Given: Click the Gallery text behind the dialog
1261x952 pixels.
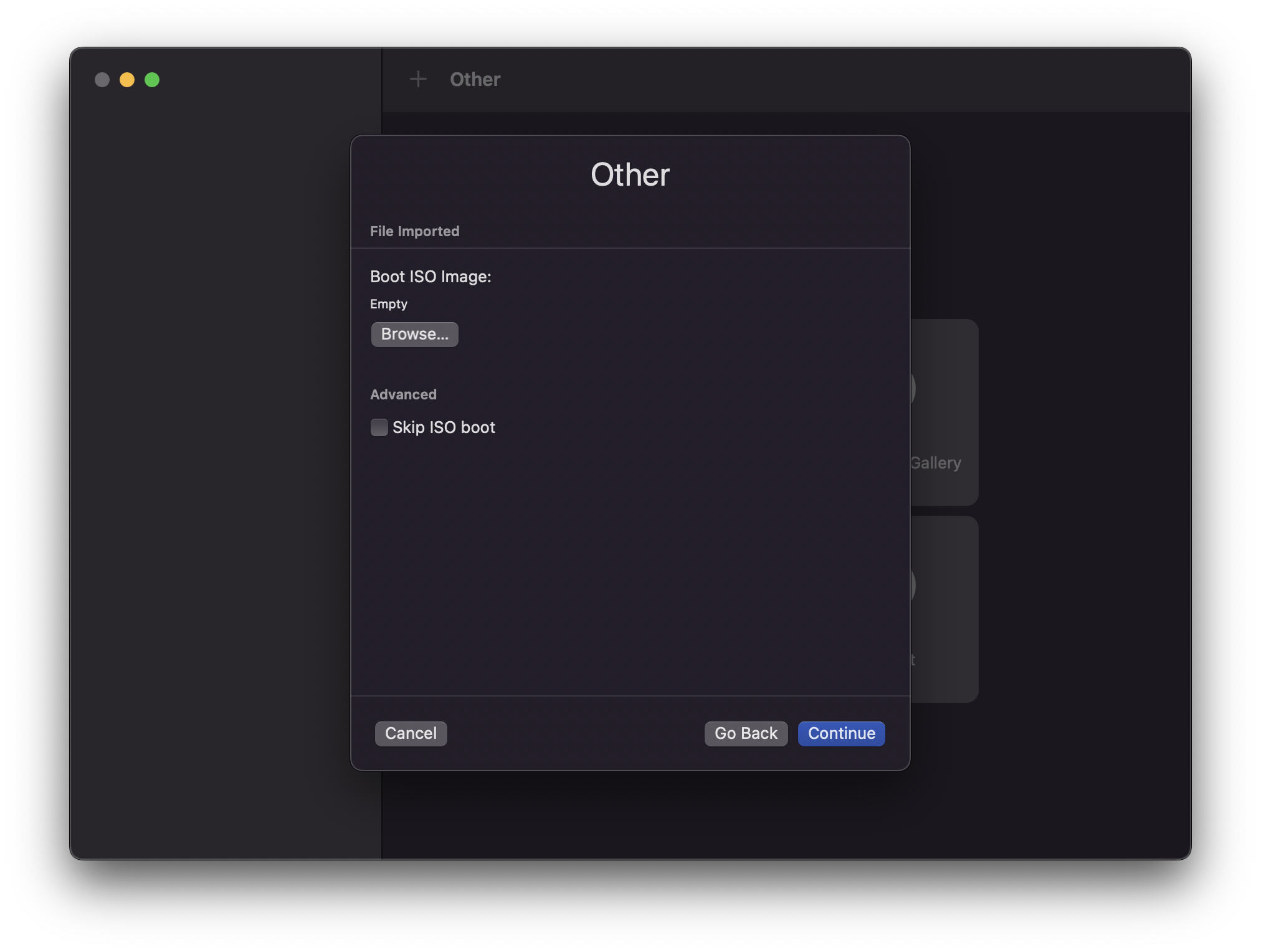Looking at the screenshot, I should [x=936, y=463].
